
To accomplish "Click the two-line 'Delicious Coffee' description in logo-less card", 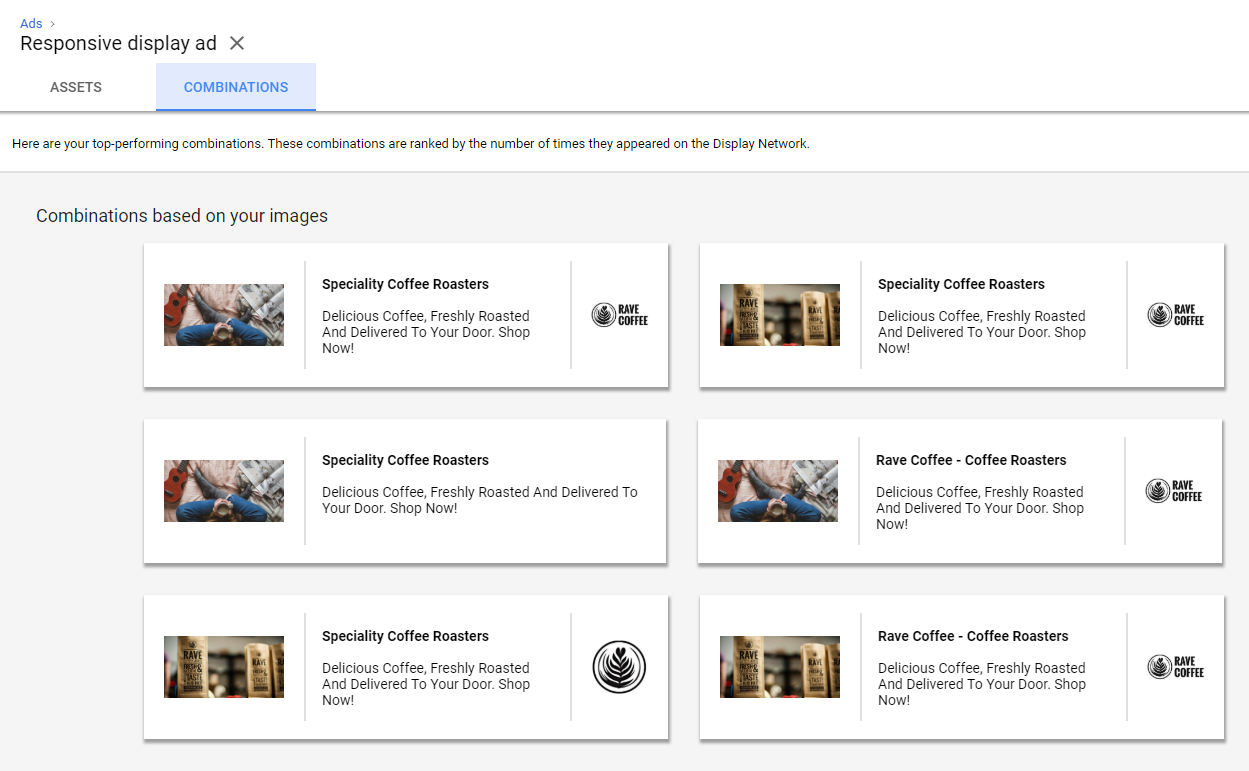I will tap(480, 500).
